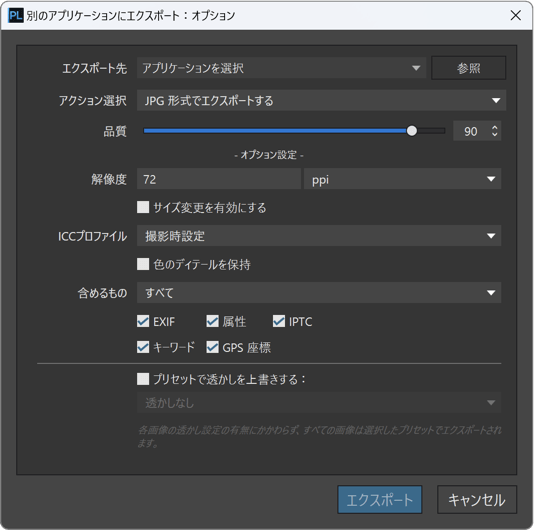534x530 pixels.
Task: Uncheck the GPS 座標 checkbox
Action: [213, 347]
